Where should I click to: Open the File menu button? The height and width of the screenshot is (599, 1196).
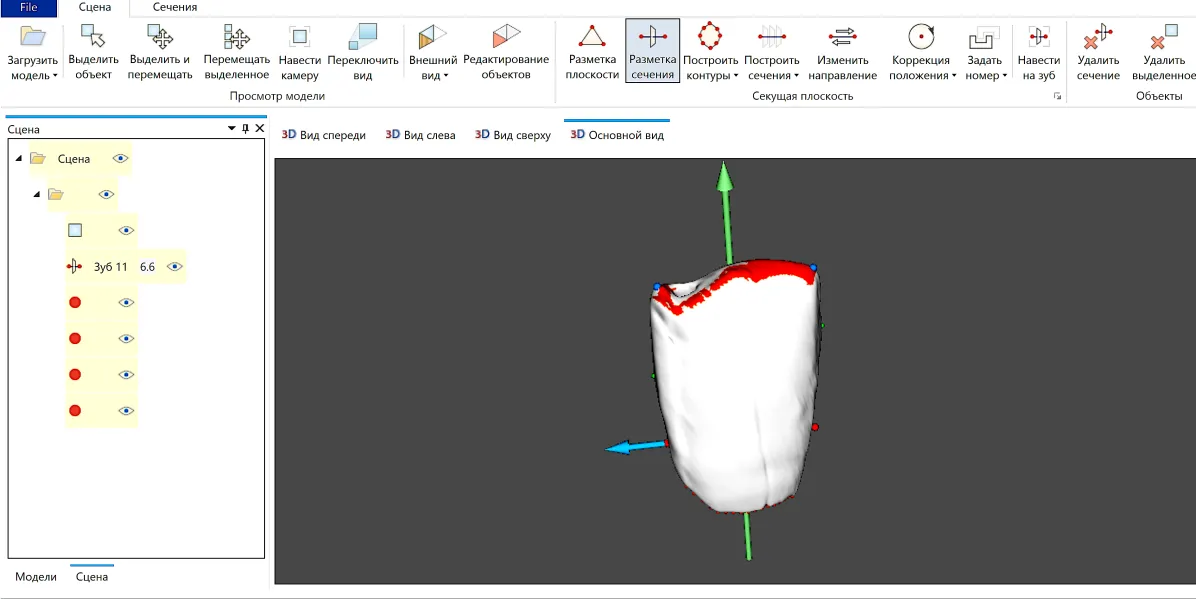point(28,7)
